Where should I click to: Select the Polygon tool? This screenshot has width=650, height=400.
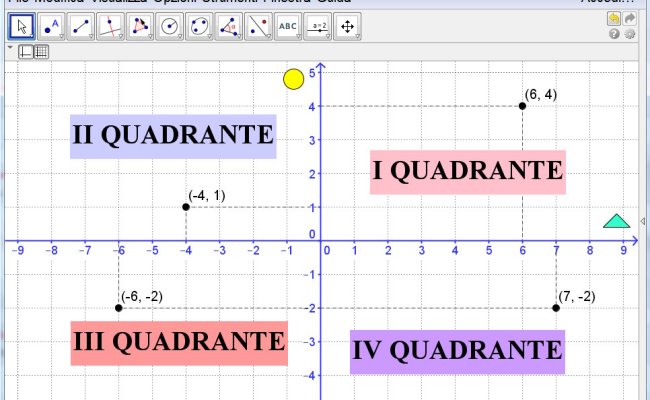click(x=140, y=27)
